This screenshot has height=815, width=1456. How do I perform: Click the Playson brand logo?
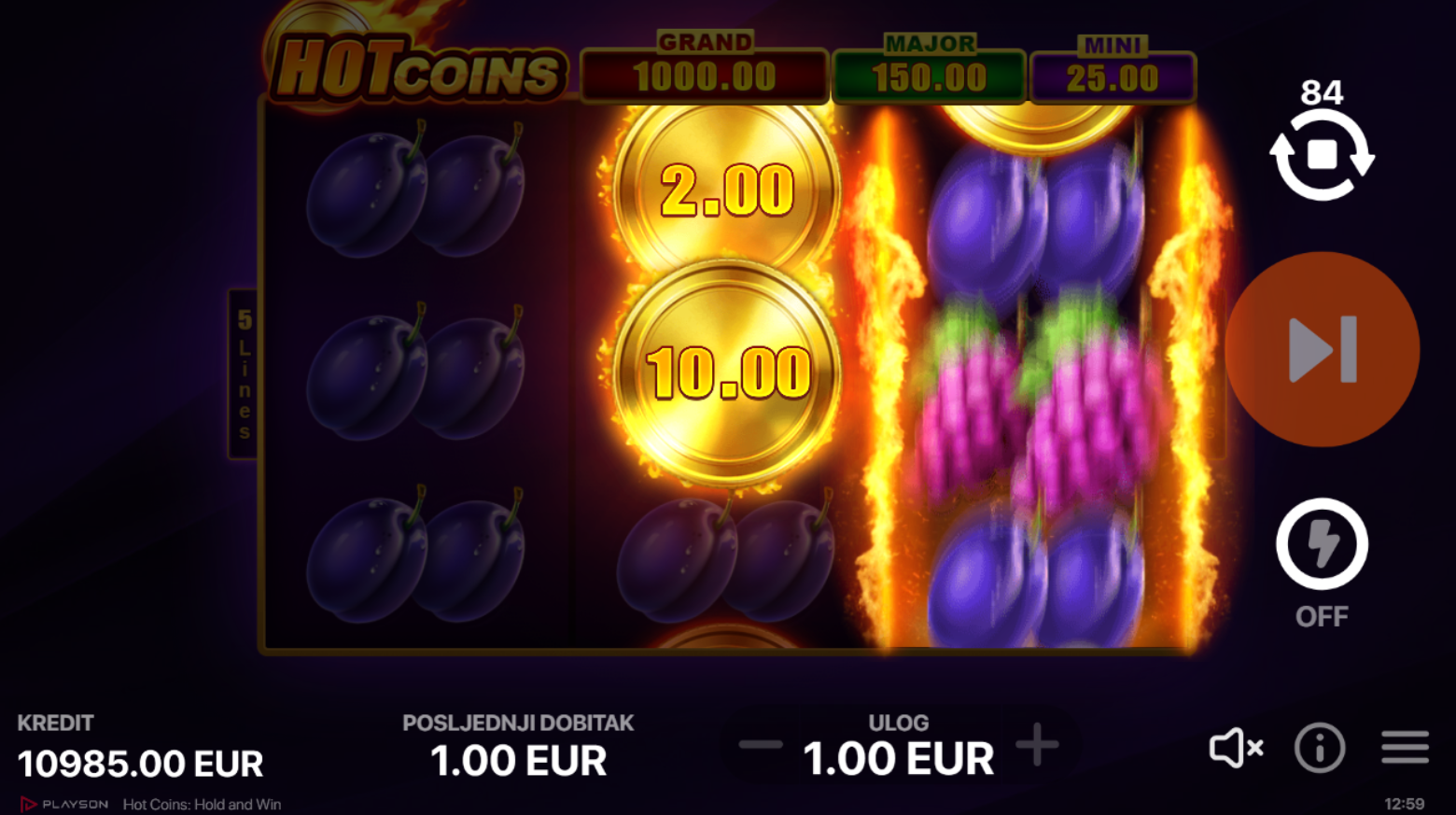(64, 804)
